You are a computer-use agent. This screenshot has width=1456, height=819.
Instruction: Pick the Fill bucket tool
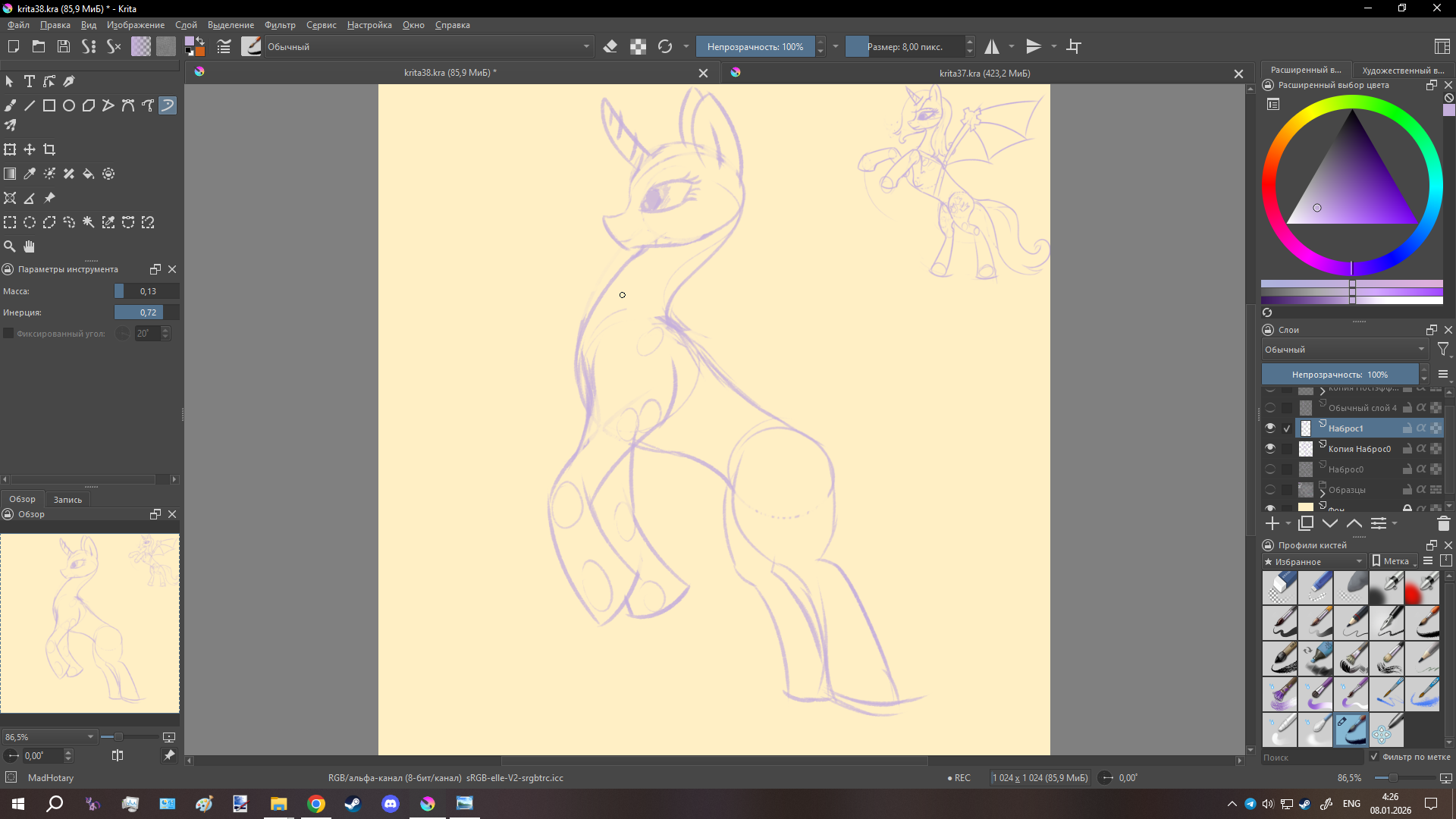[x=89, y=174]
